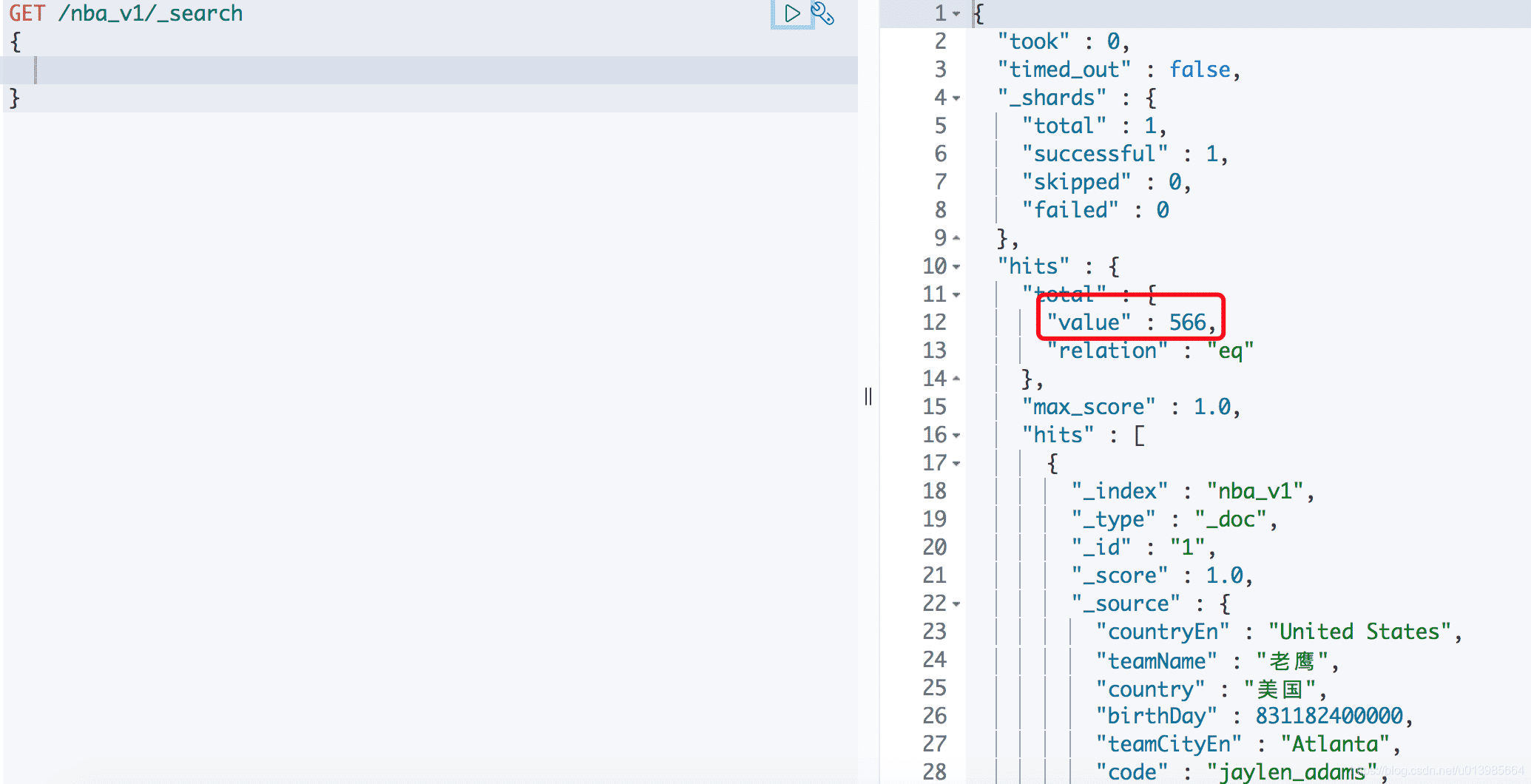Collapse the total object at line 11

pyautogui.click(x=956, y=295)
